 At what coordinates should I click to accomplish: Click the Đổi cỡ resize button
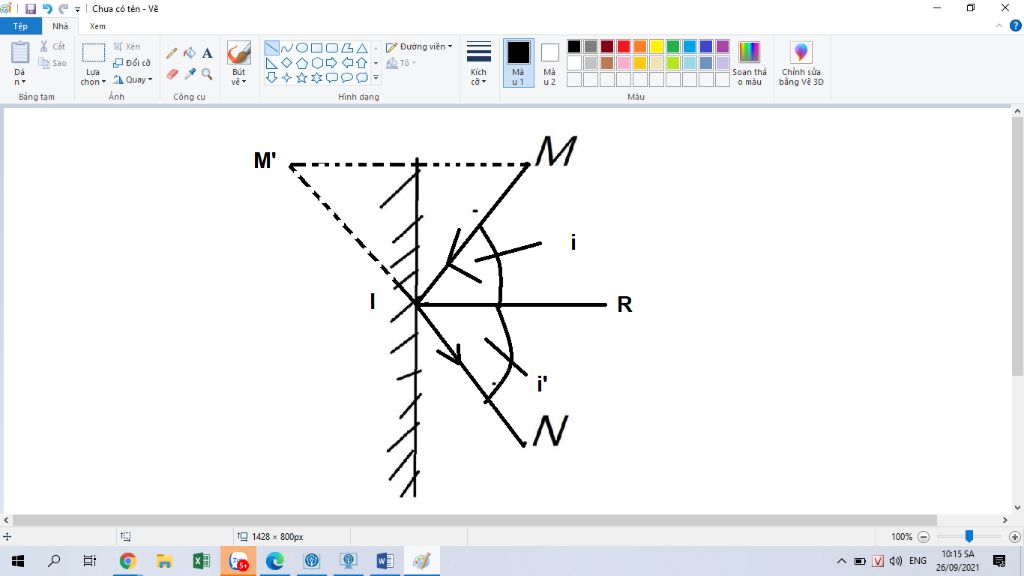132,63
